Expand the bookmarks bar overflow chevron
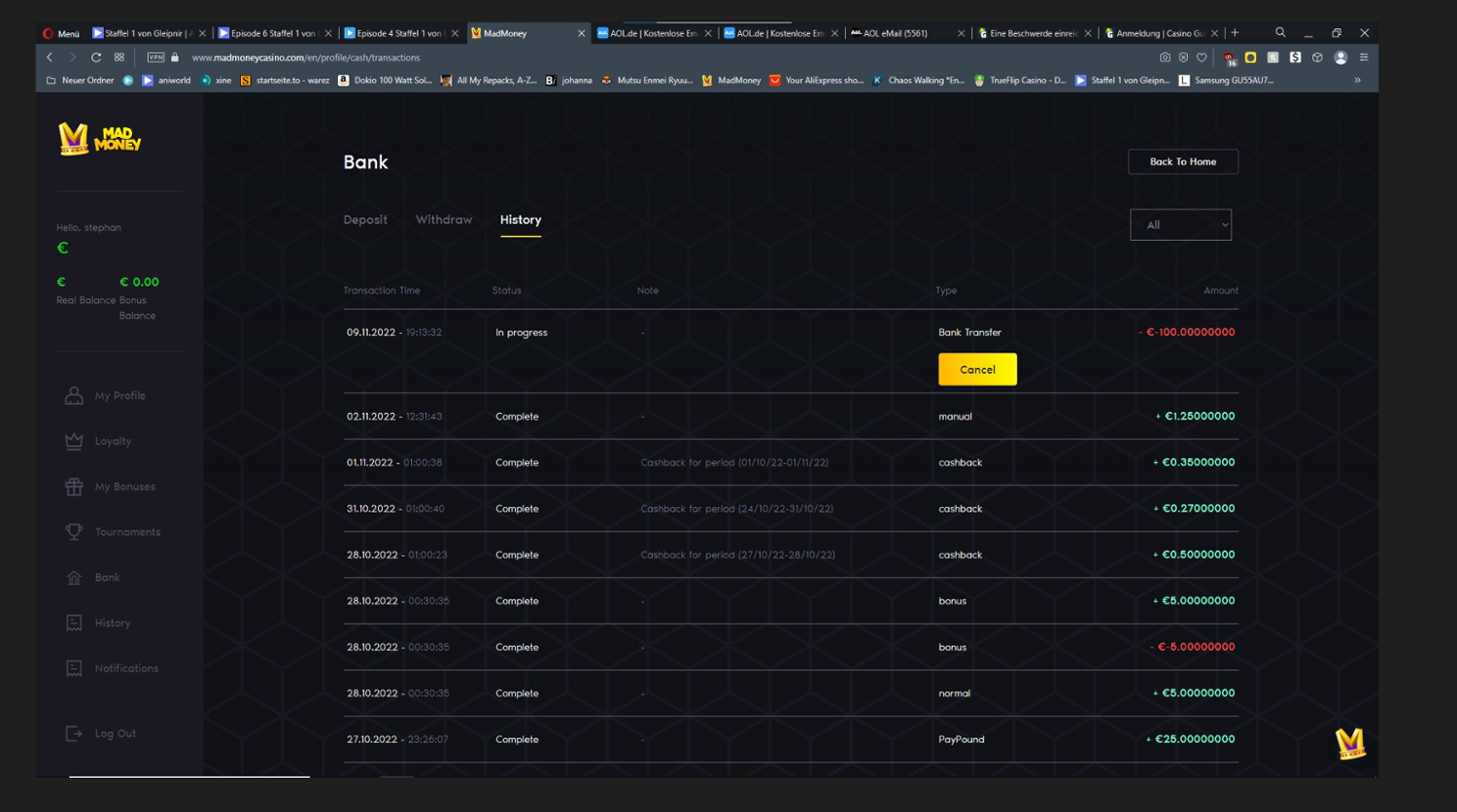 click(1357, 81)
